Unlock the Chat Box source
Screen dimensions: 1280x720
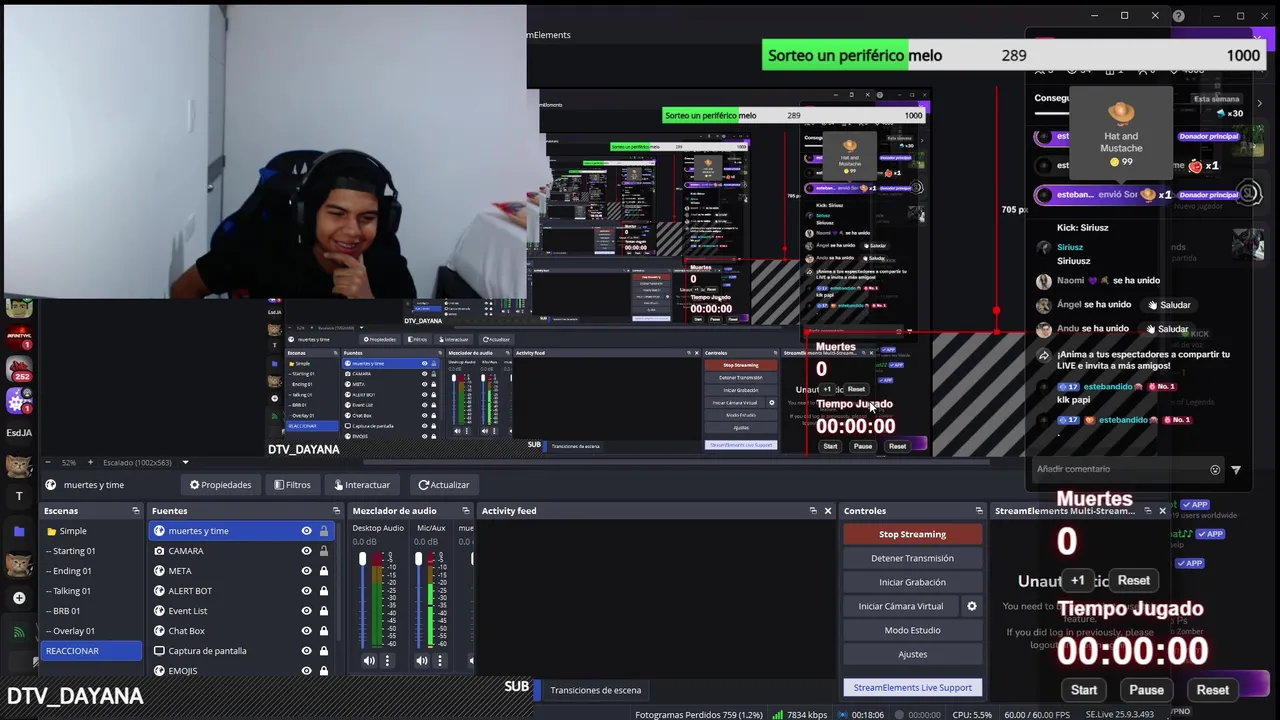pos(324,631)
